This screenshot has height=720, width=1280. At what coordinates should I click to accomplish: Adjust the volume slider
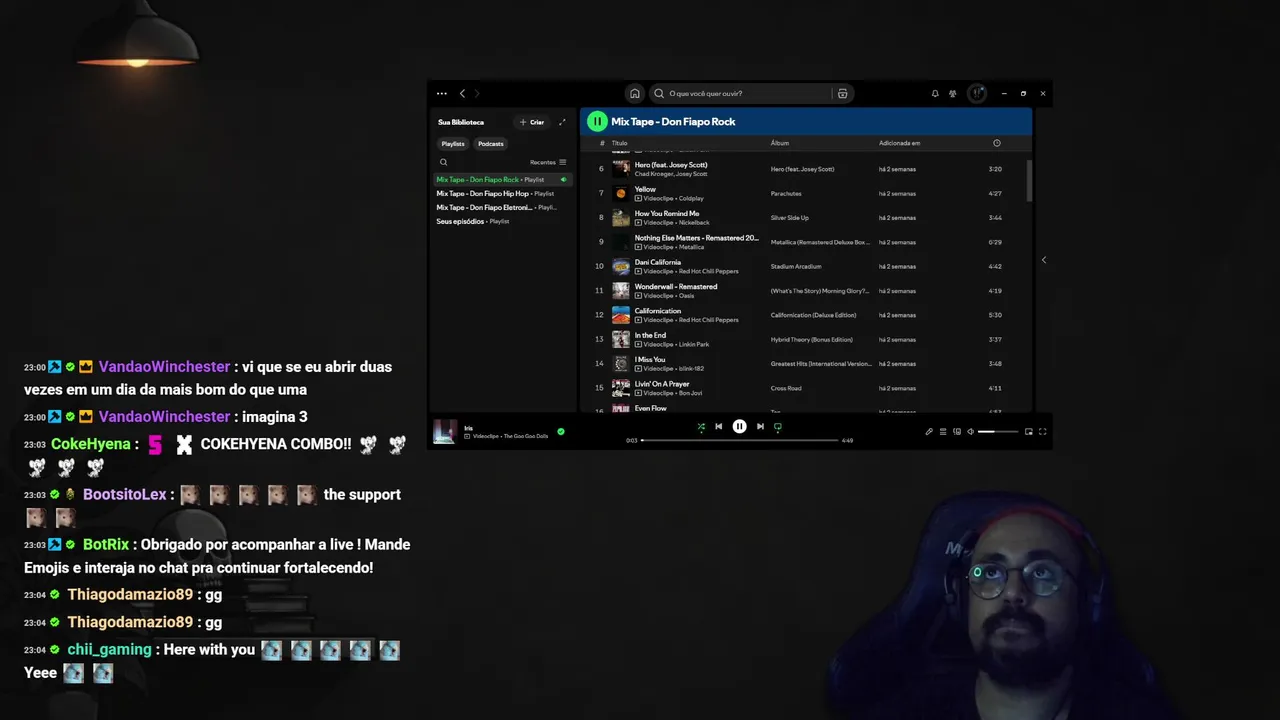pyautogui.click(x=998, y=431)
